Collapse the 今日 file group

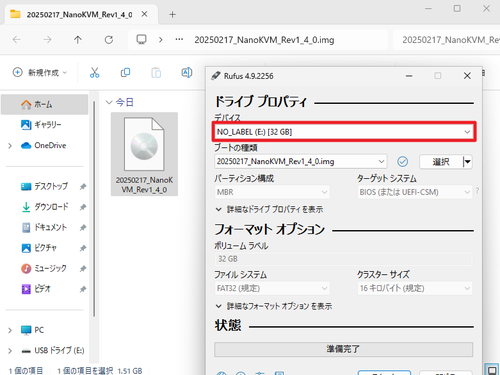(x=109, y=102)
